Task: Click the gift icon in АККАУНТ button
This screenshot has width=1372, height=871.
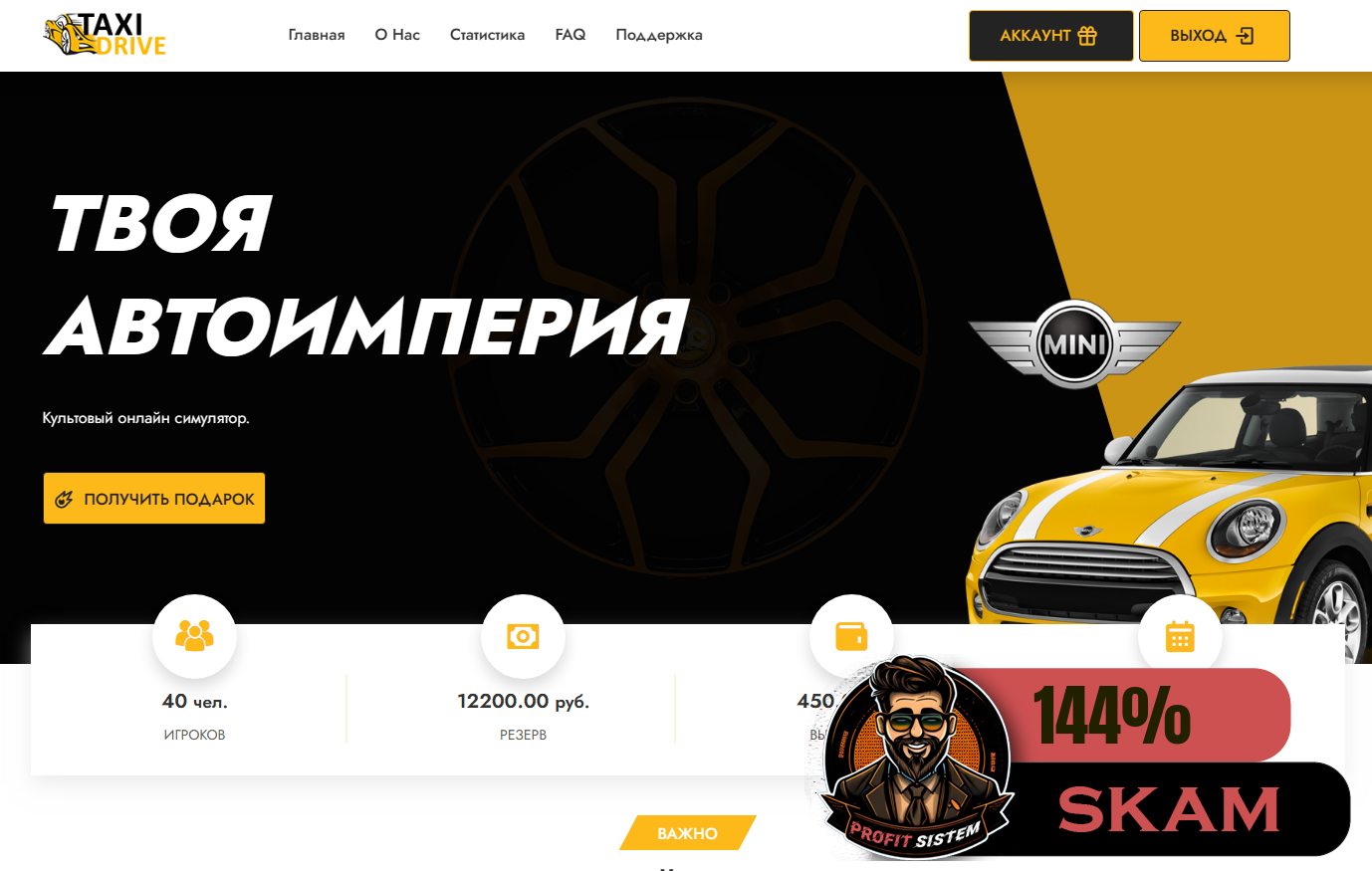Action: [1087, 36]
